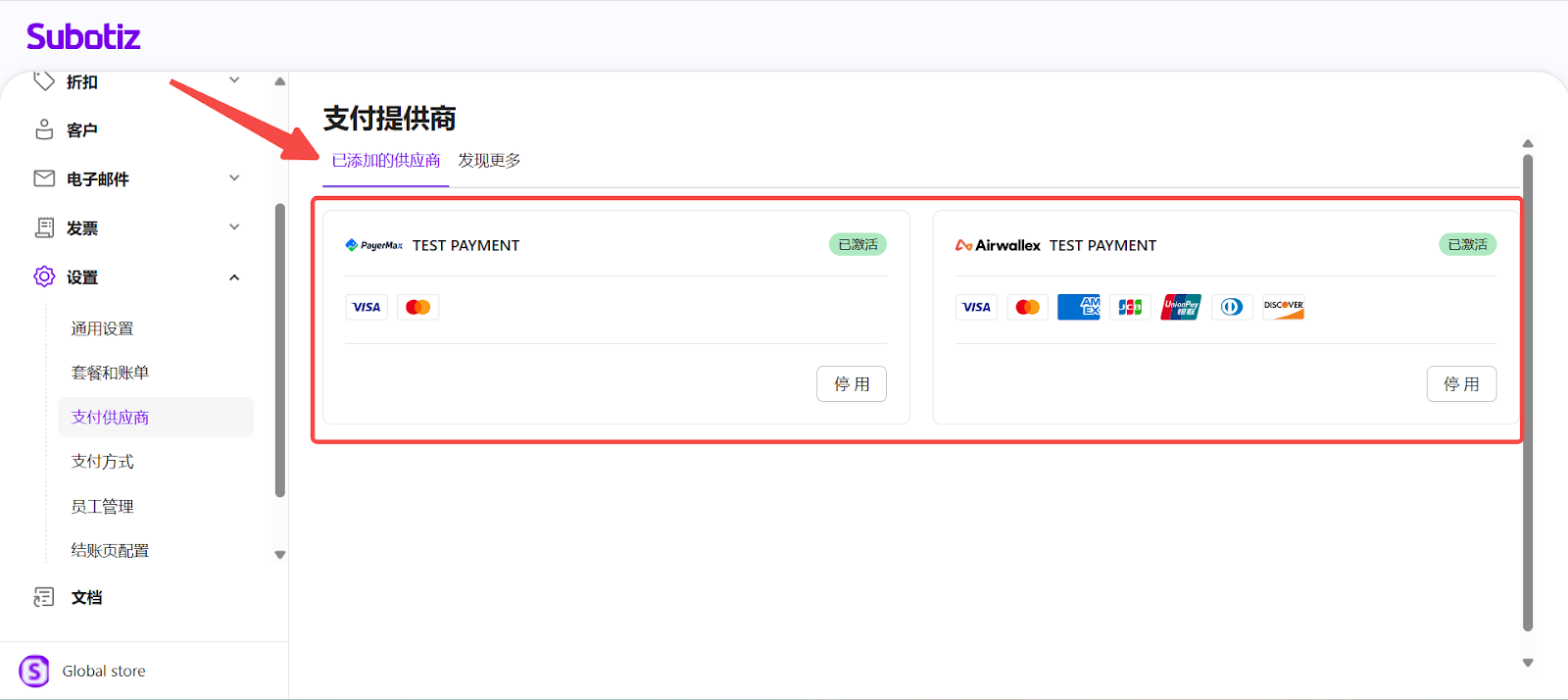Click the documents icon in sidebar
Viewport: 1568px width, 700px height.
(x=44, y=597)
